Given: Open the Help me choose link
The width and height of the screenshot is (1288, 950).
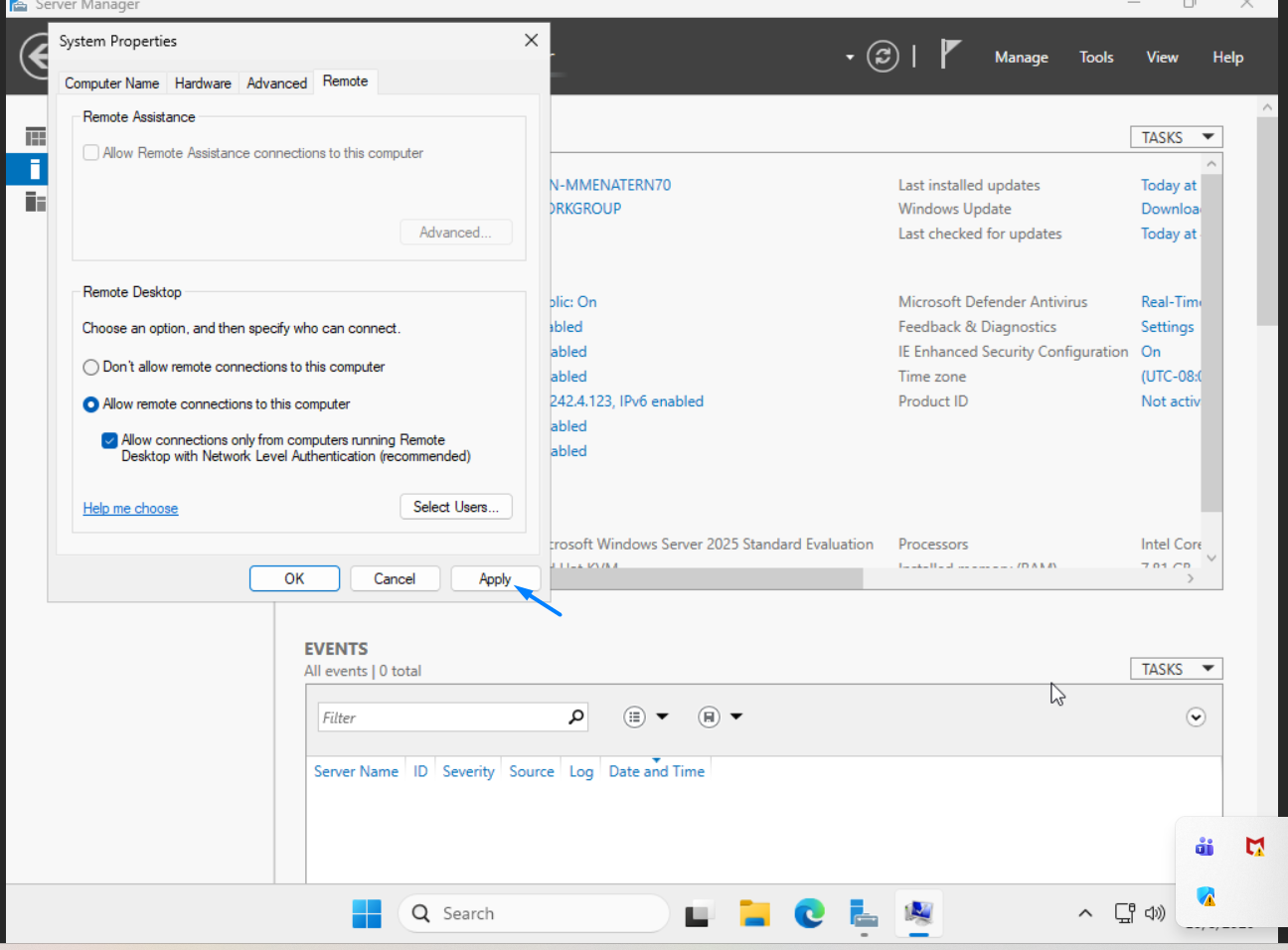Looking at the screenshot, I should (x=130, y=508).
